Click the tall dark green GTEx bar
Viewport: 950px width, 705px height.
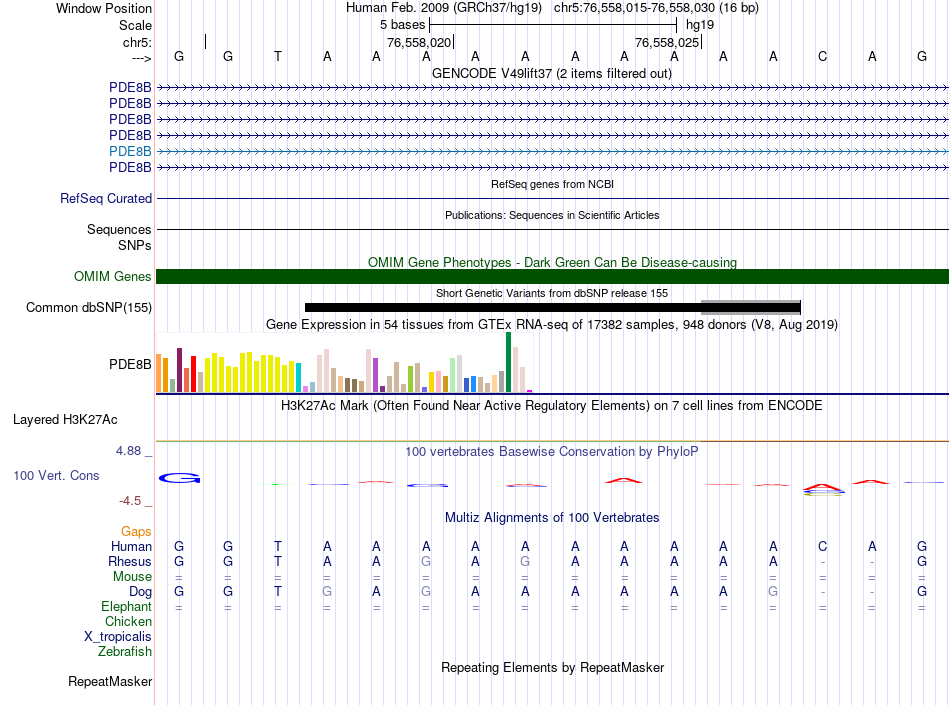(508, 362)
